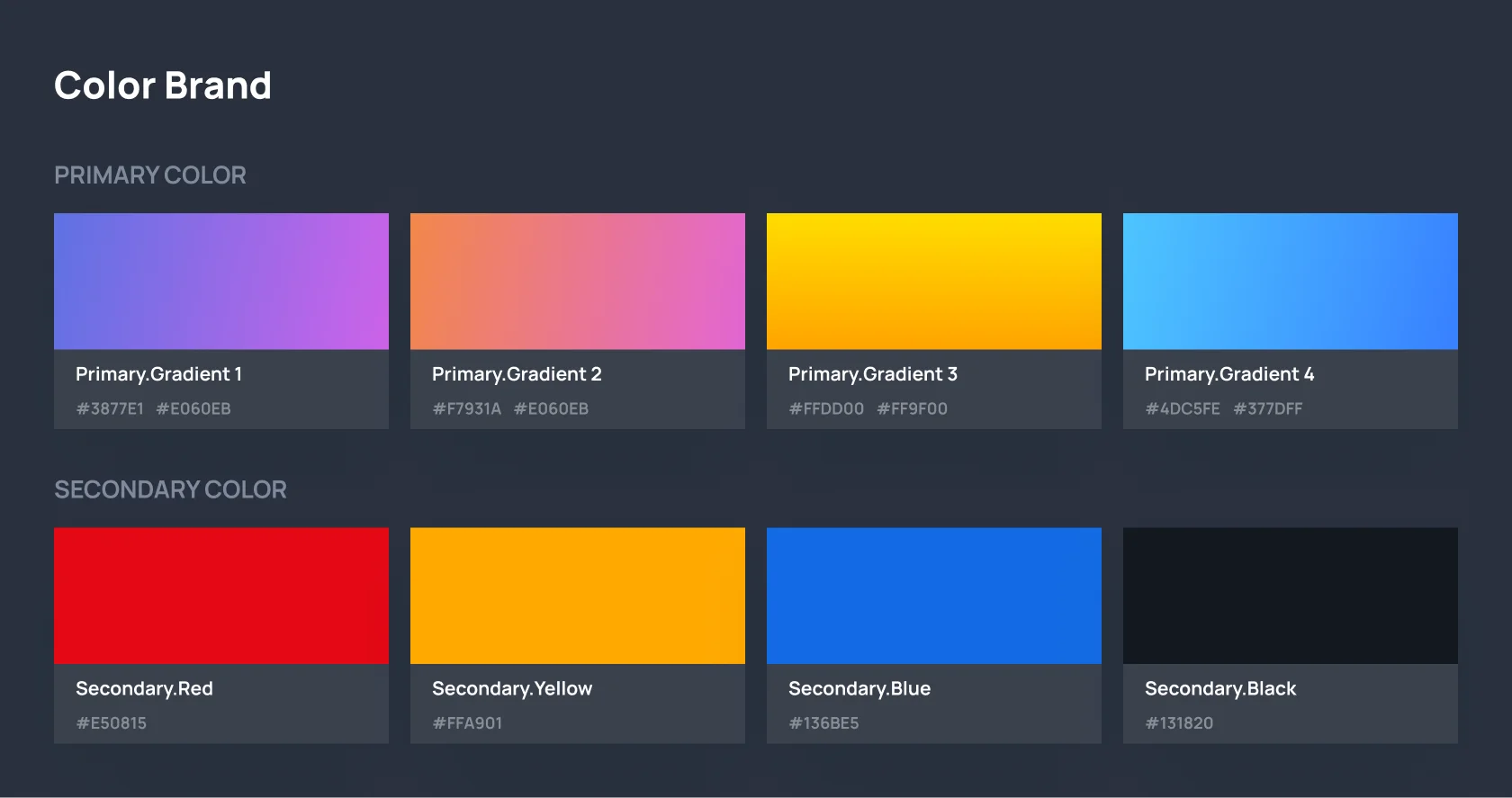Choose the dark Secondary.Black color swatch
The width and height of the screenshot is (1512, 798).
[x=1291, y=596]
